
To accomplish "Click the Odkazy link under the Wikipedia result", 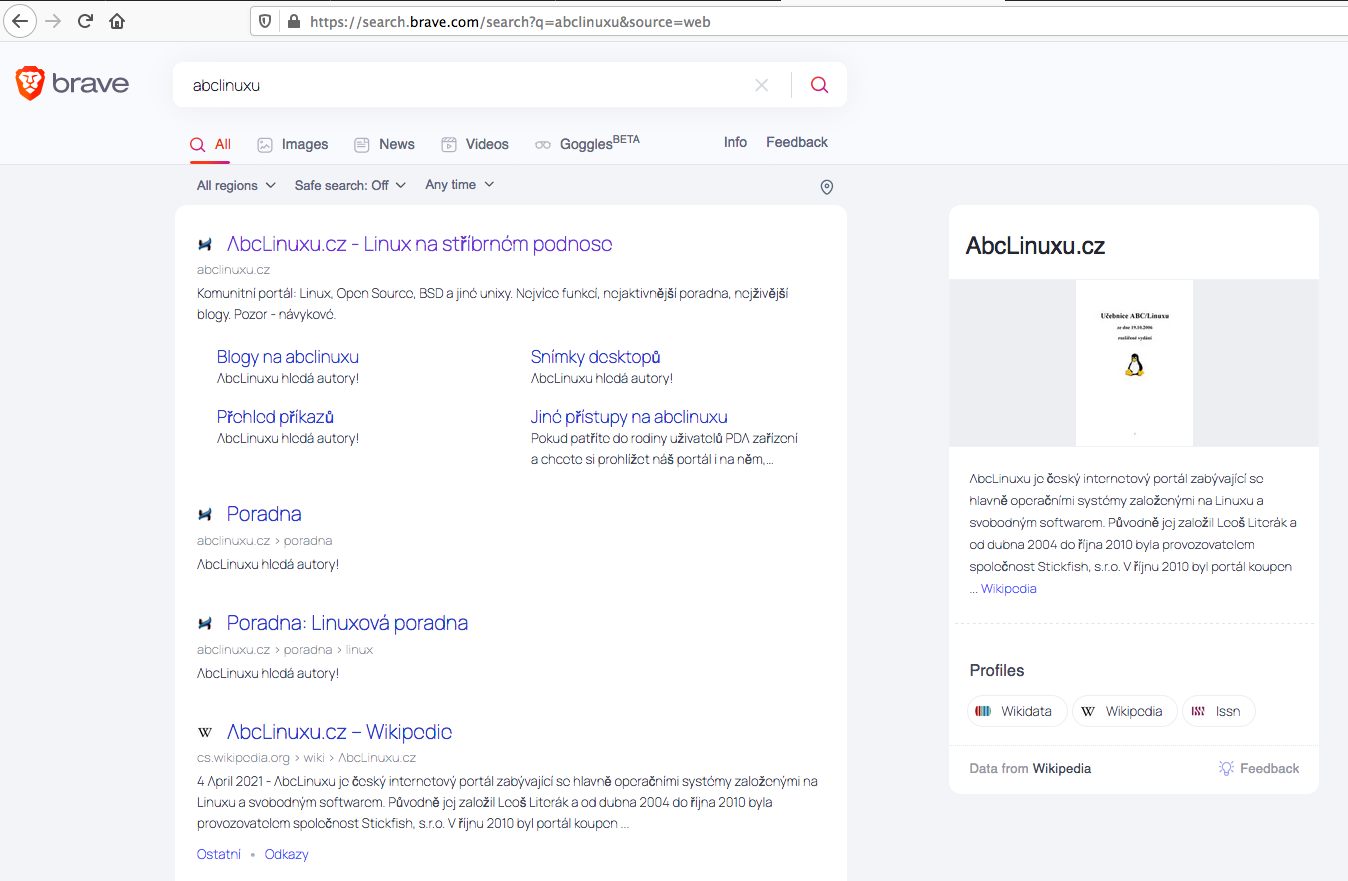I will (286, 854).
